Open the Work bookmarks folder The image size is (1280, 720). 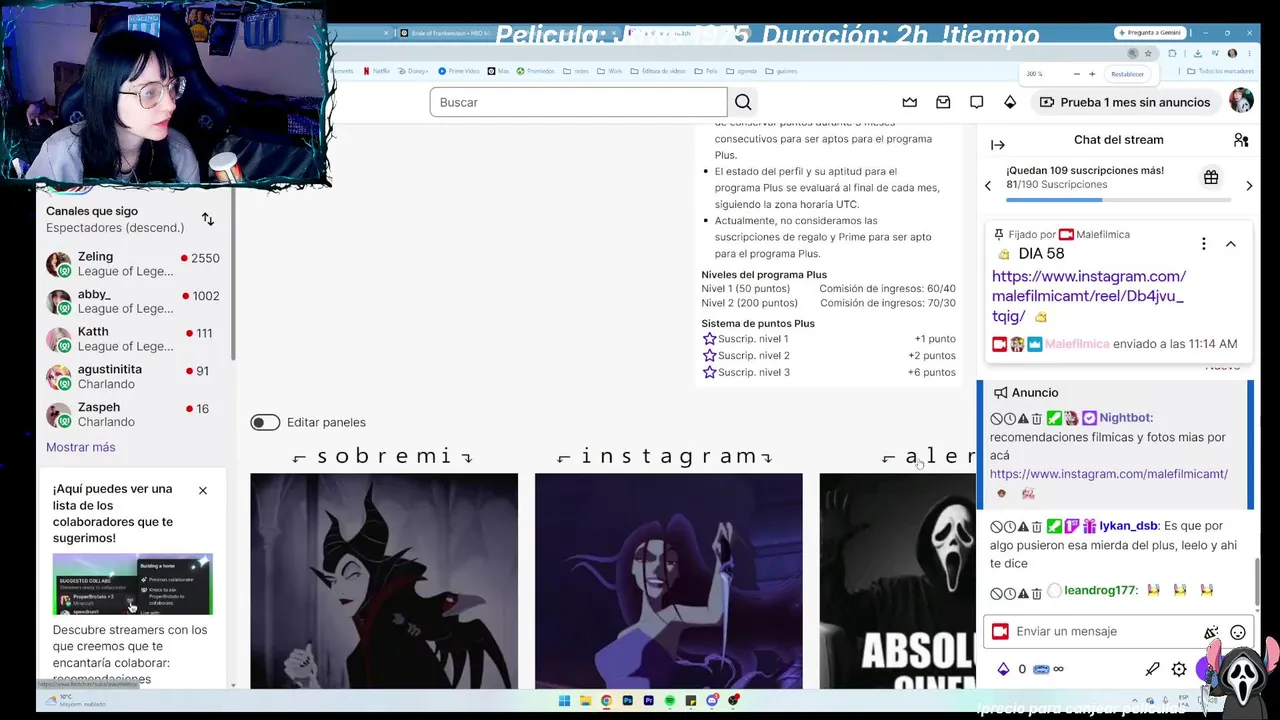(x=611, y=71)
